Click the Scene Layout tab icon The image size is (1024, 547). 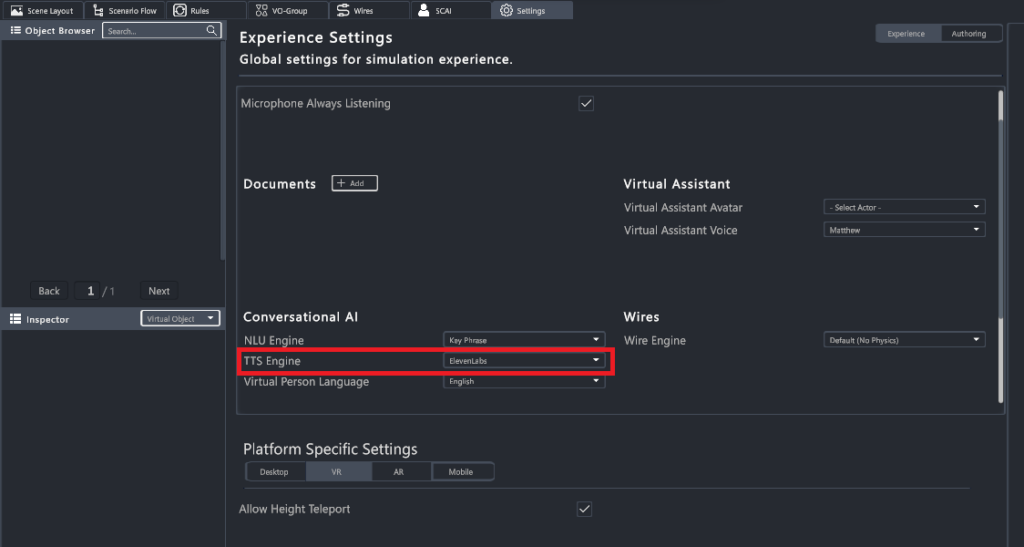16,10
